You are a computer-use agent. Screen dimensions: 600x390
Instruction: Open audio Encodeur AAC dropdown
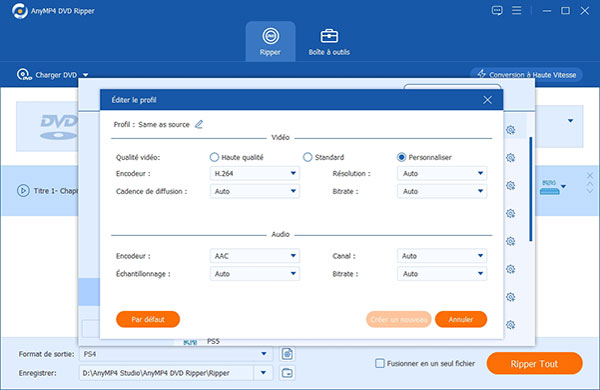[254, 256]
